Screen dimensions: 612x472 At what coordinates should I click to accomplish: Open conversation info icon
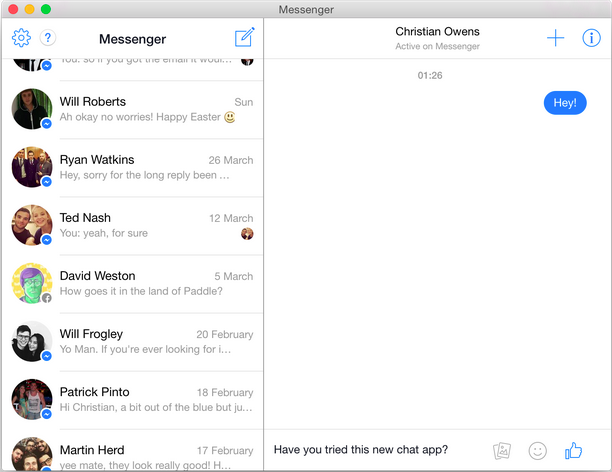point(591,38)
